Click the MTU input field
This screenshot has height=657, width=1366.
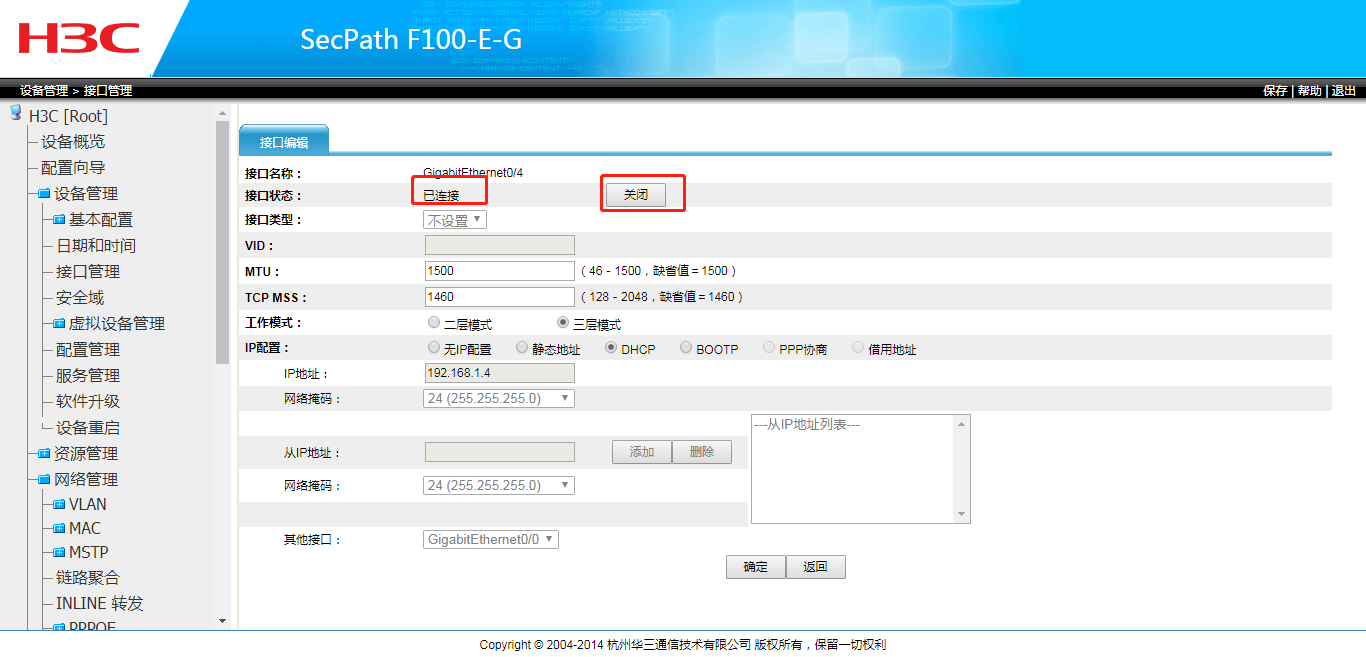point(500,271)
